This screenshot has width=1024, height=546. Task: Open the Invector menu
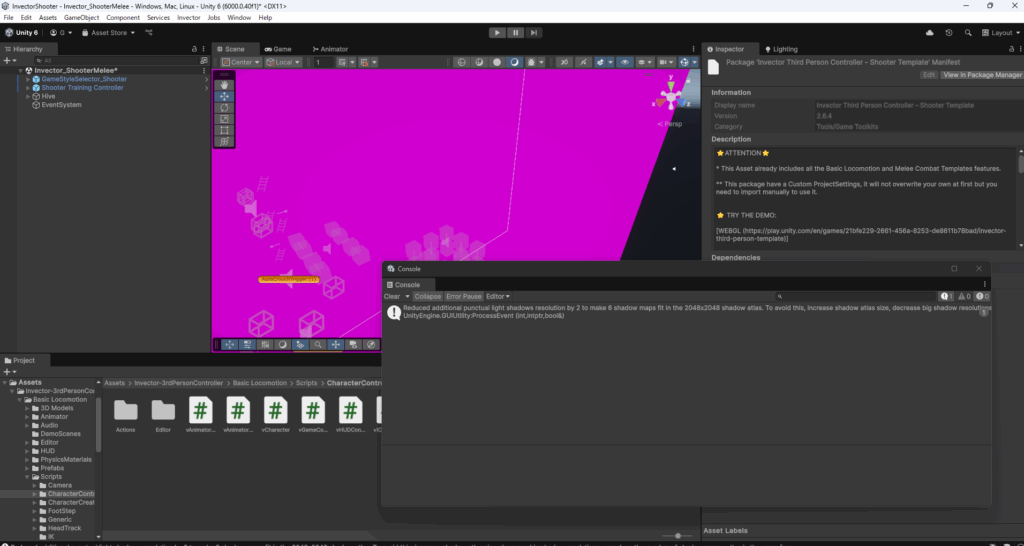[189, 18]
